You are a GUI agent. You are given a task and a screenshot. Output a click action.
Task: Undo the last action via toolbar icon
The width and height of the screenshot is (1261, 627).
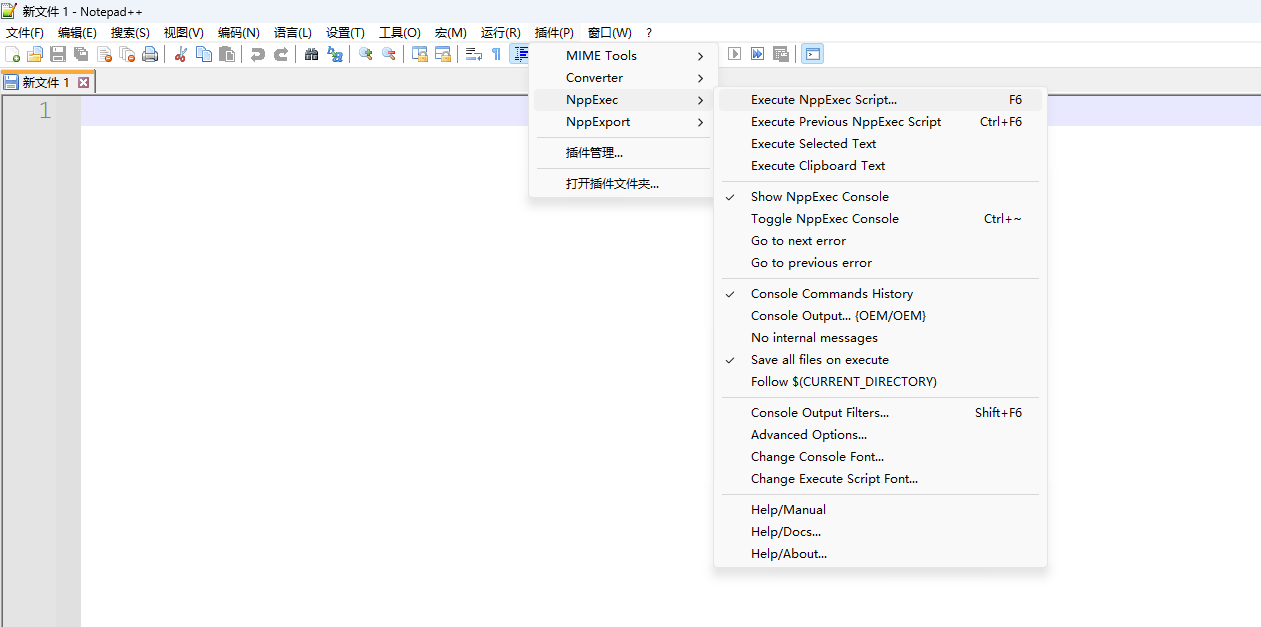click(x=259, y=54)
